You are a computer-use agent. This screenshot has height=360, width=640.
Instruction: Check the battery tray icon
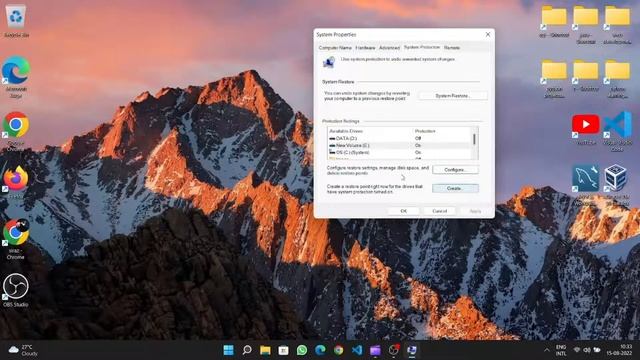pos(597,350)
